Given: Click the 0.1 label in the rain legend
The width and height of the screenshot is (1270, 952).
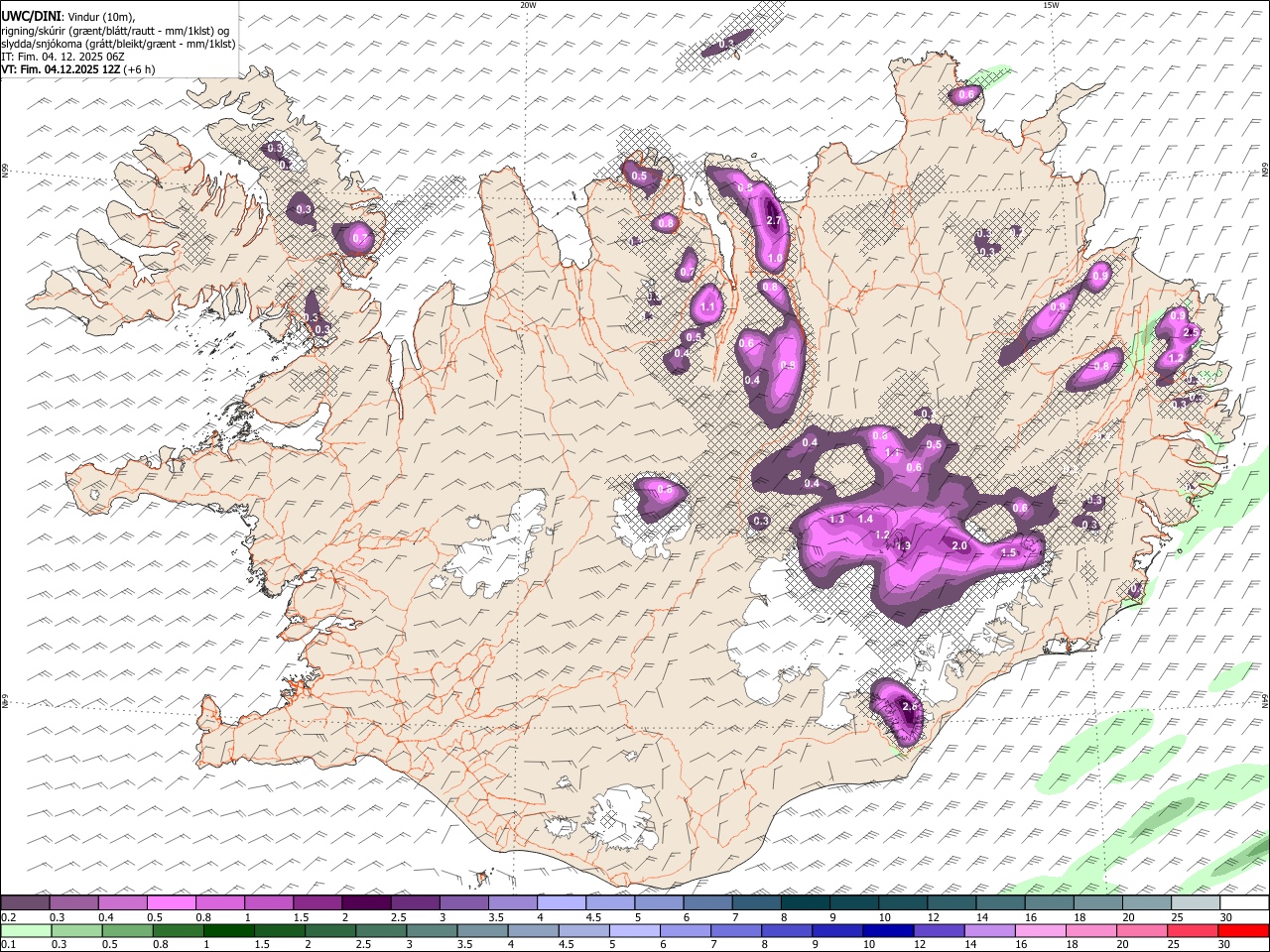Looking at the screenshot, I should 8,945.
